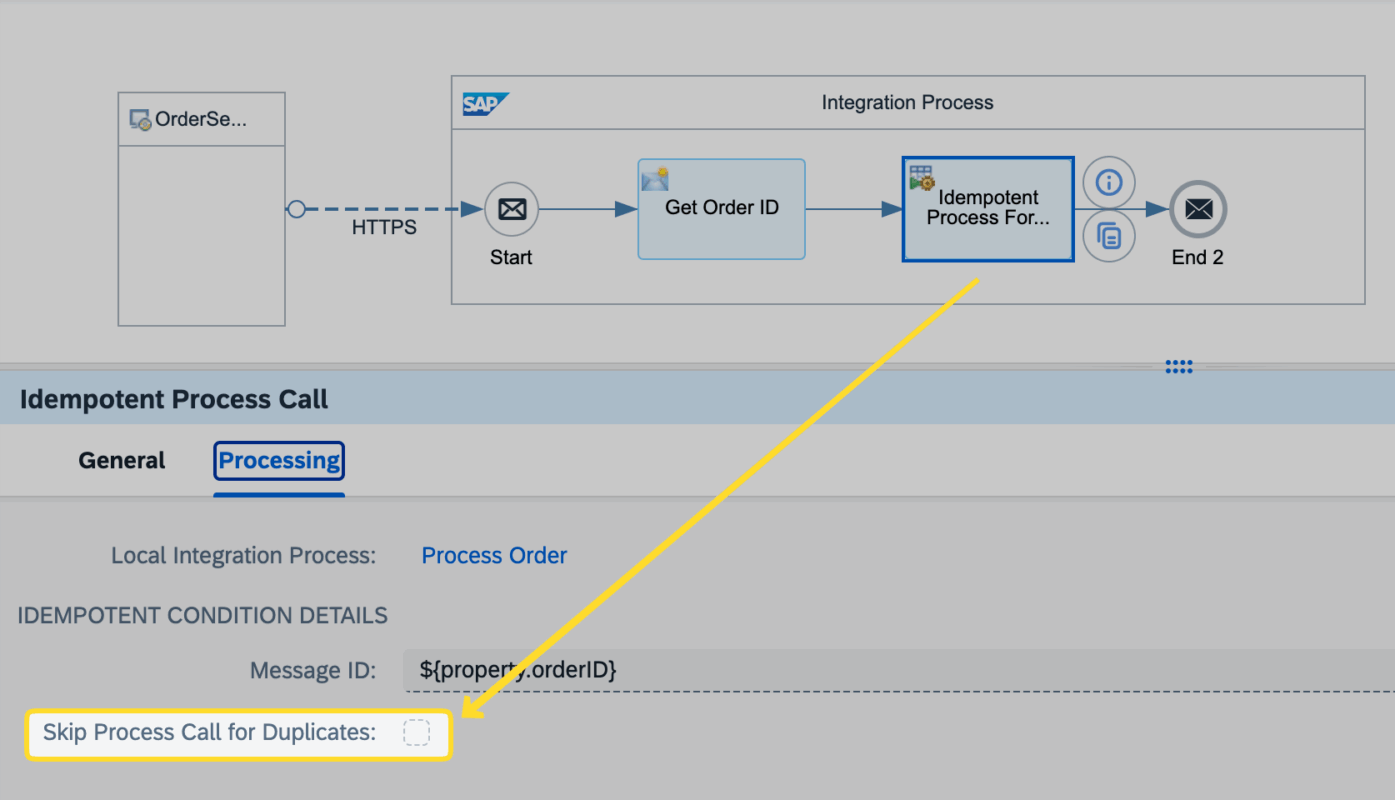Select the Get Order ID step
The height and width of the screenshot is (800, 1395).
pyautogui.click(x=721, y=209)
